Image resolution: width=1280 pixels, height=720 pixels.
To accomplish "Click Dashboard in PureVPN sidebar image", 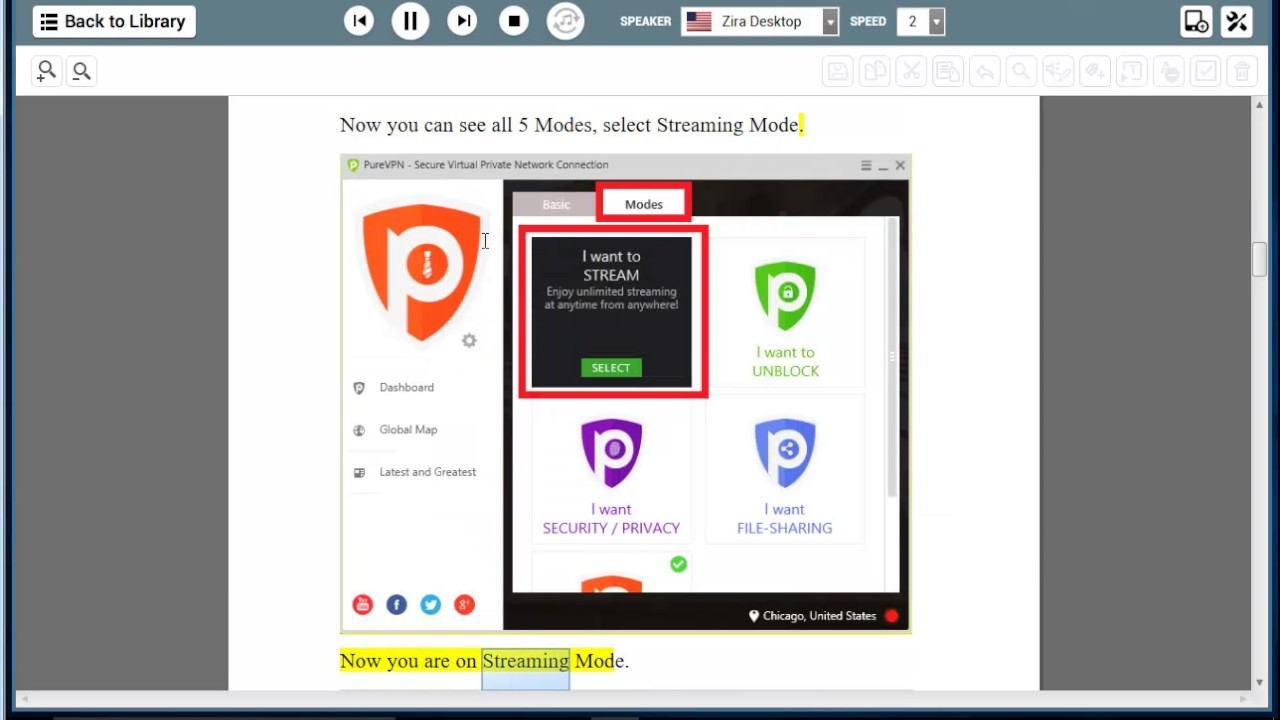I will point(406,388).
